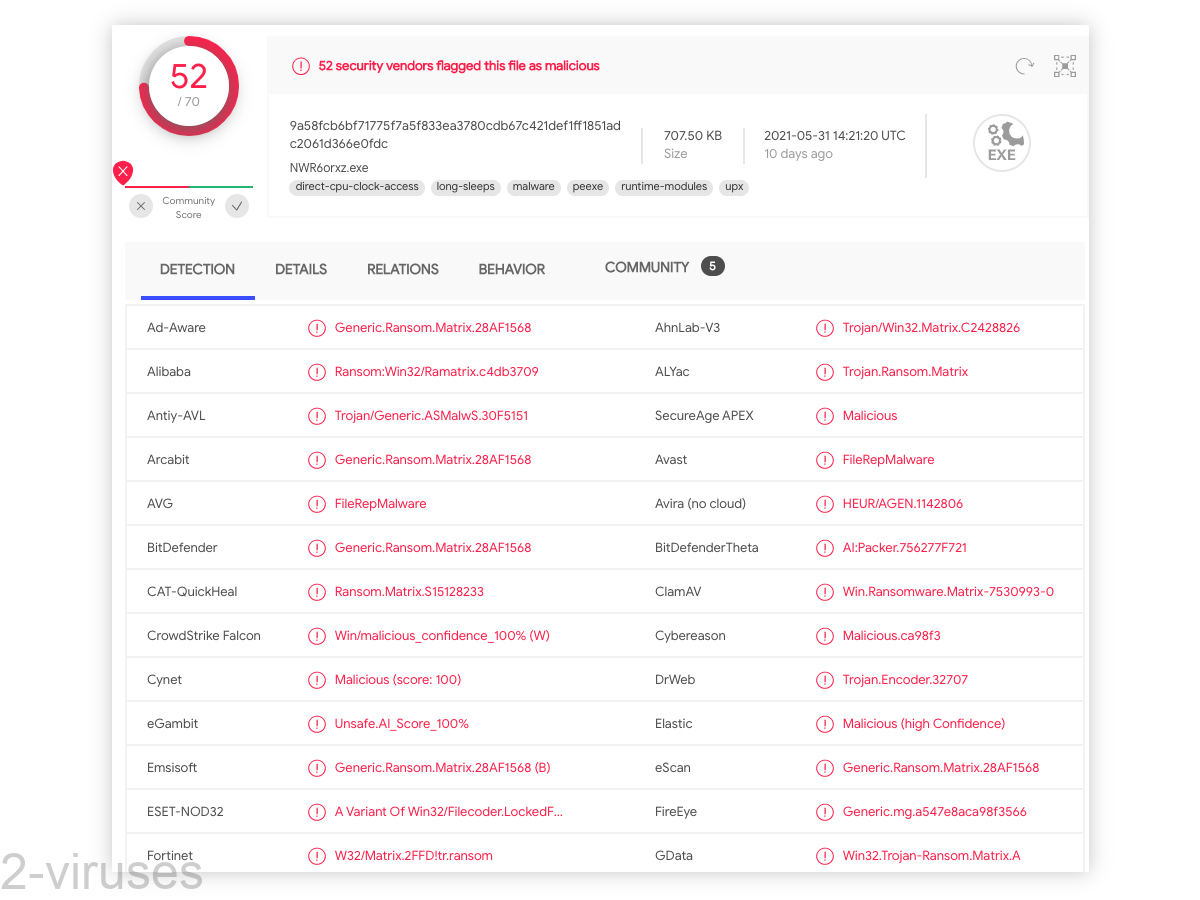Click warning icon in Antiy-AVL row
The height and width of the screenshot is (900, 1200).
click(x=317, y=416)
